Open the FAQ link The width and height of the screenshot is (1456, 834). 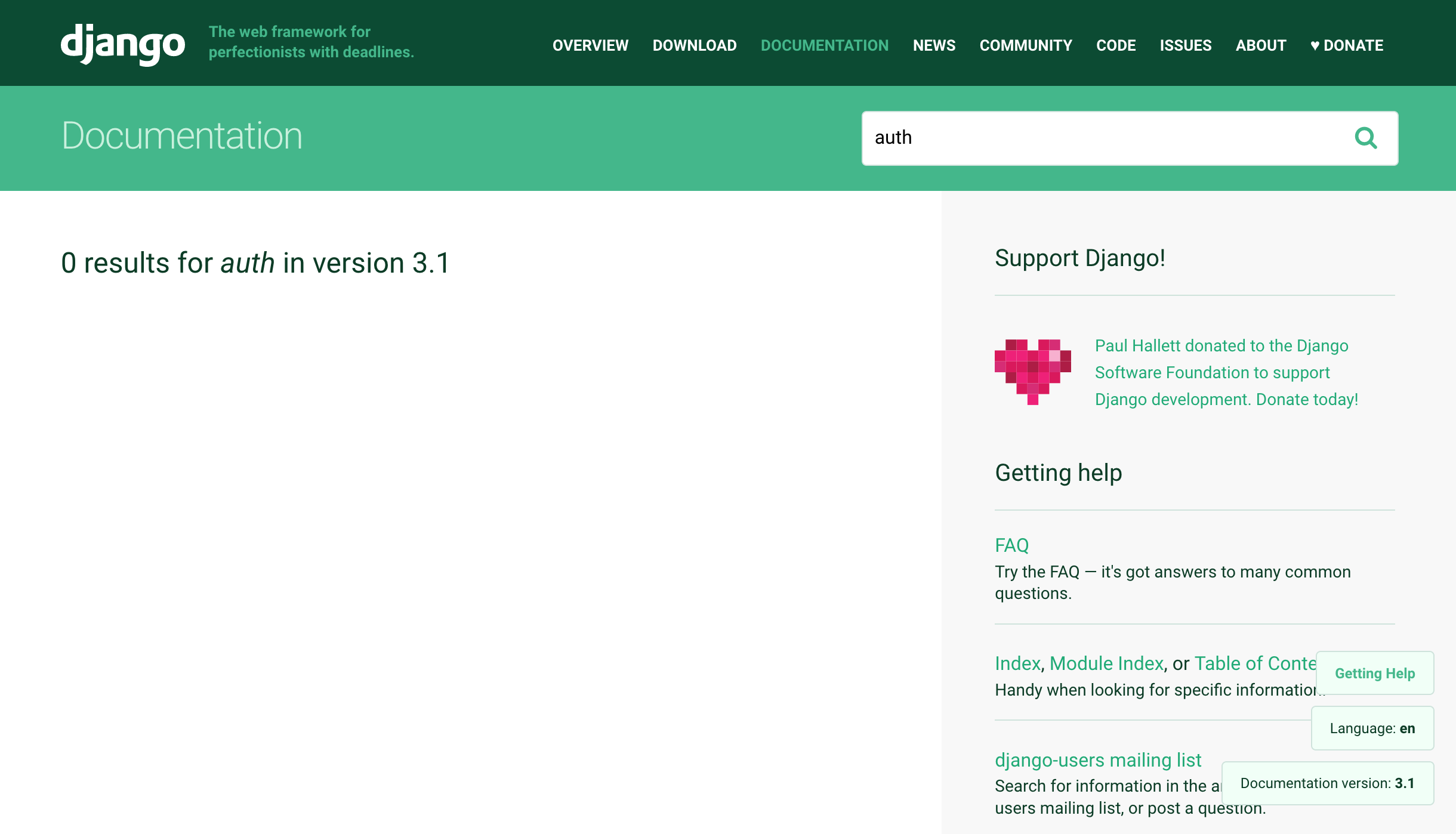coord(1011,545)
